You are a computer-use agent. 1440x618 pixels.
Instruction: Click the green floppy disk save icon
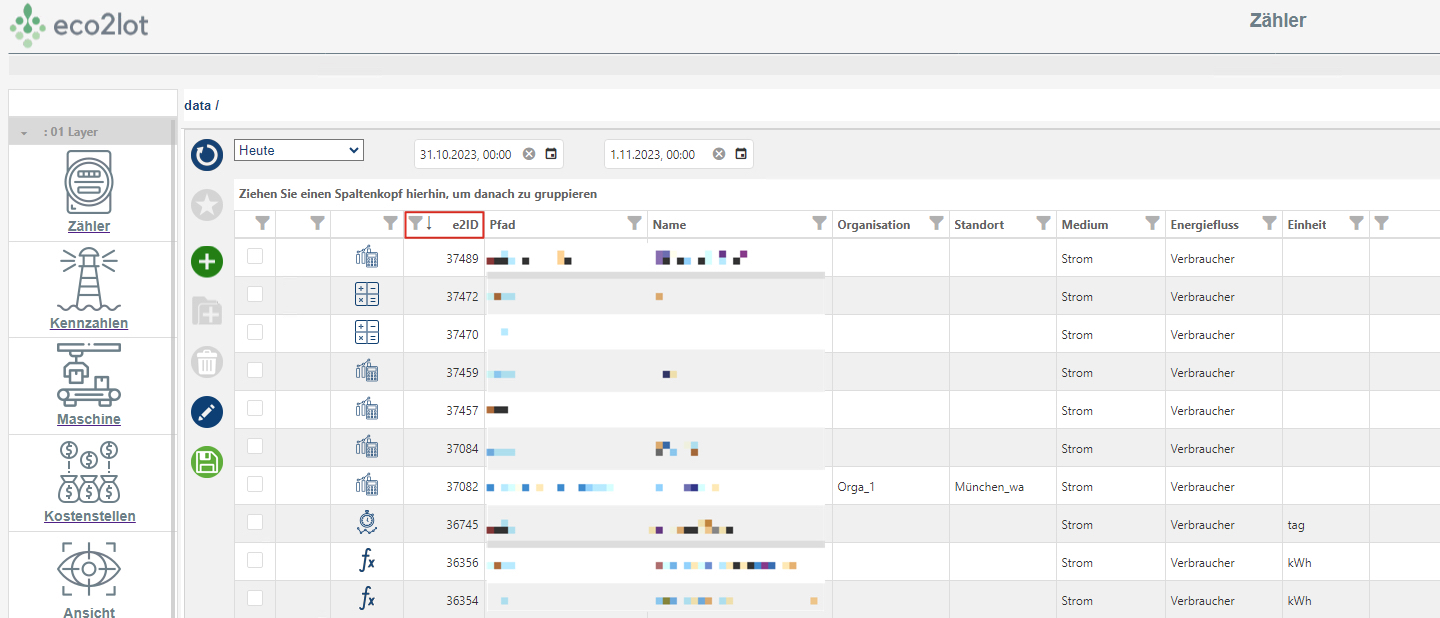[x=207, y=461]
